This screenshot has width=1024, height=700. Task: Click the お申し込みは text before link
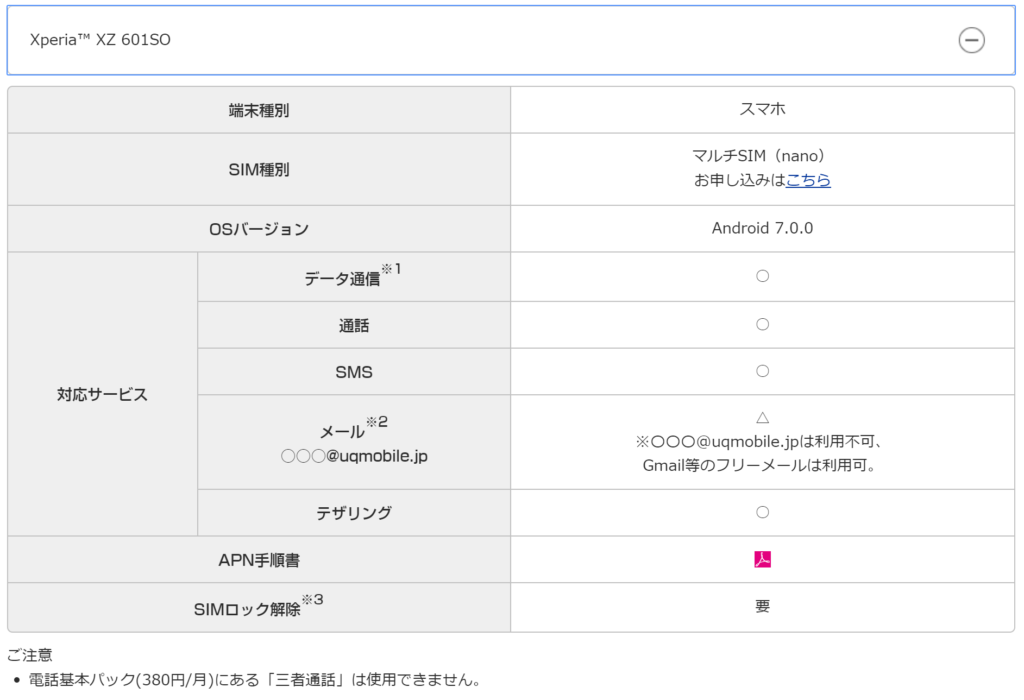(x=739, y=180)
